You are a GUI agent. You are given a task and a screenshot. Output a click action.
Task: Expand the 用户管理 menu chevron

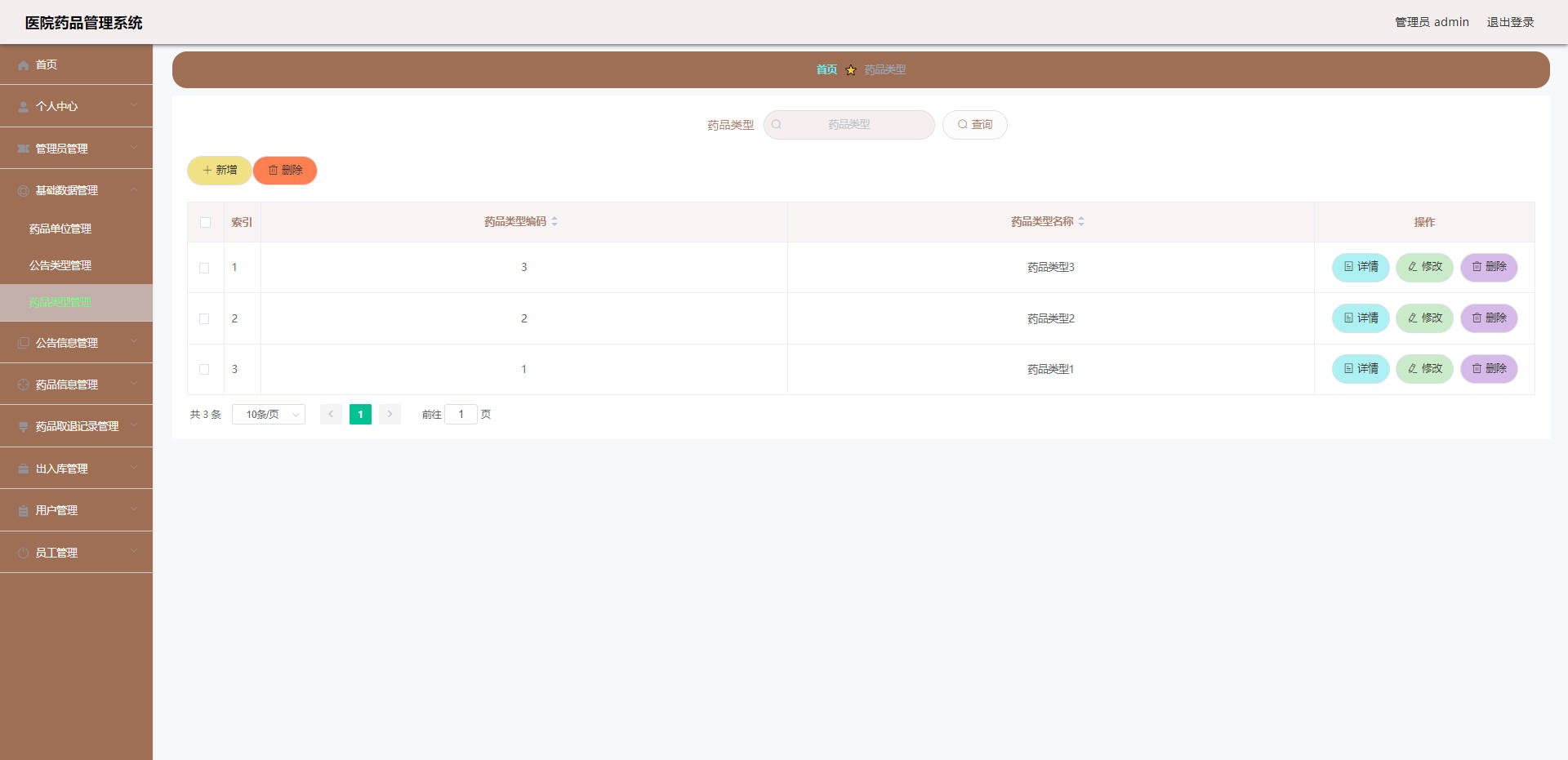[134, 510]
